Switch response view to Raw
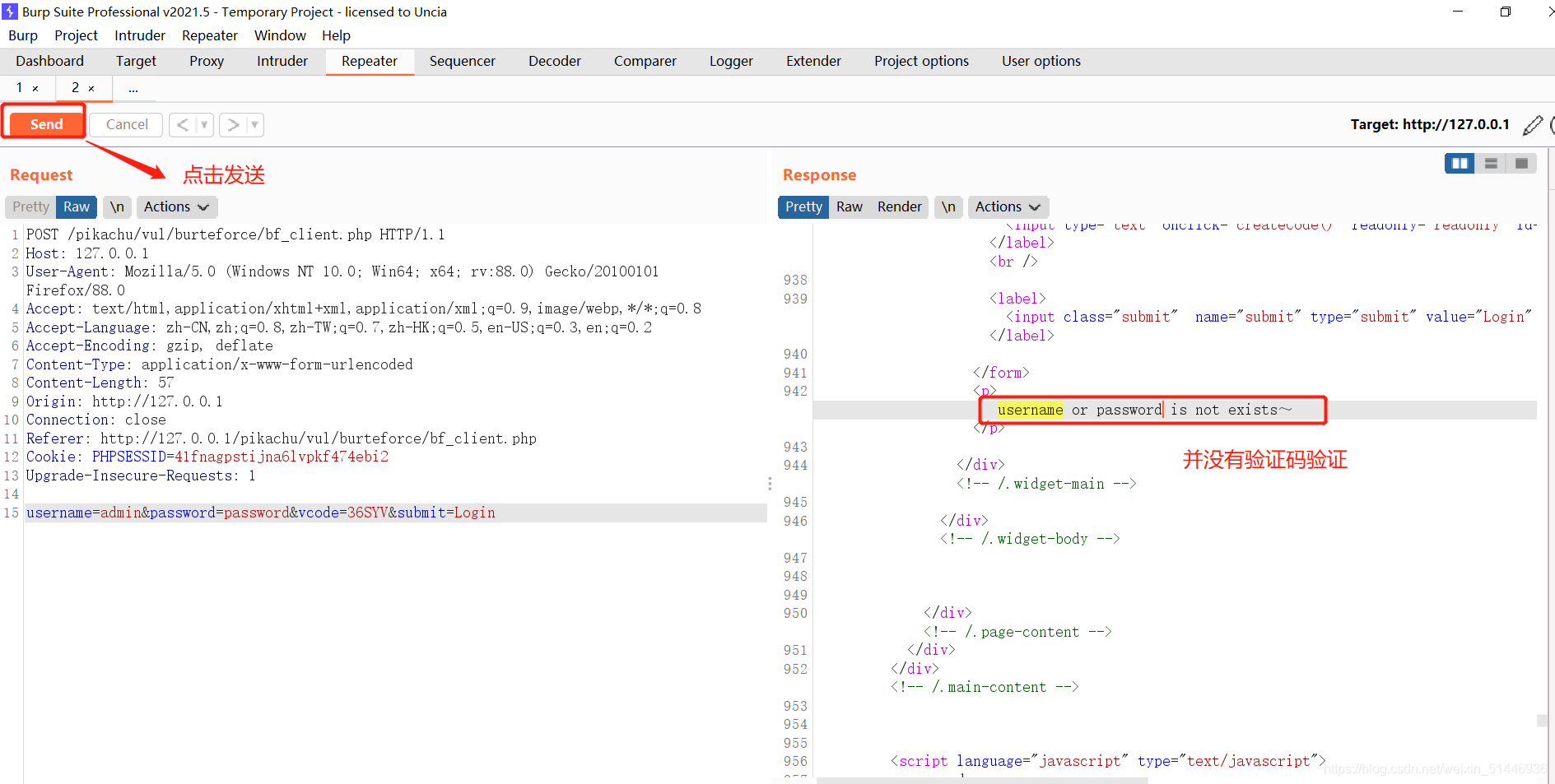The width and height of the screenshot is (1555, 784). tap(849, 206)
